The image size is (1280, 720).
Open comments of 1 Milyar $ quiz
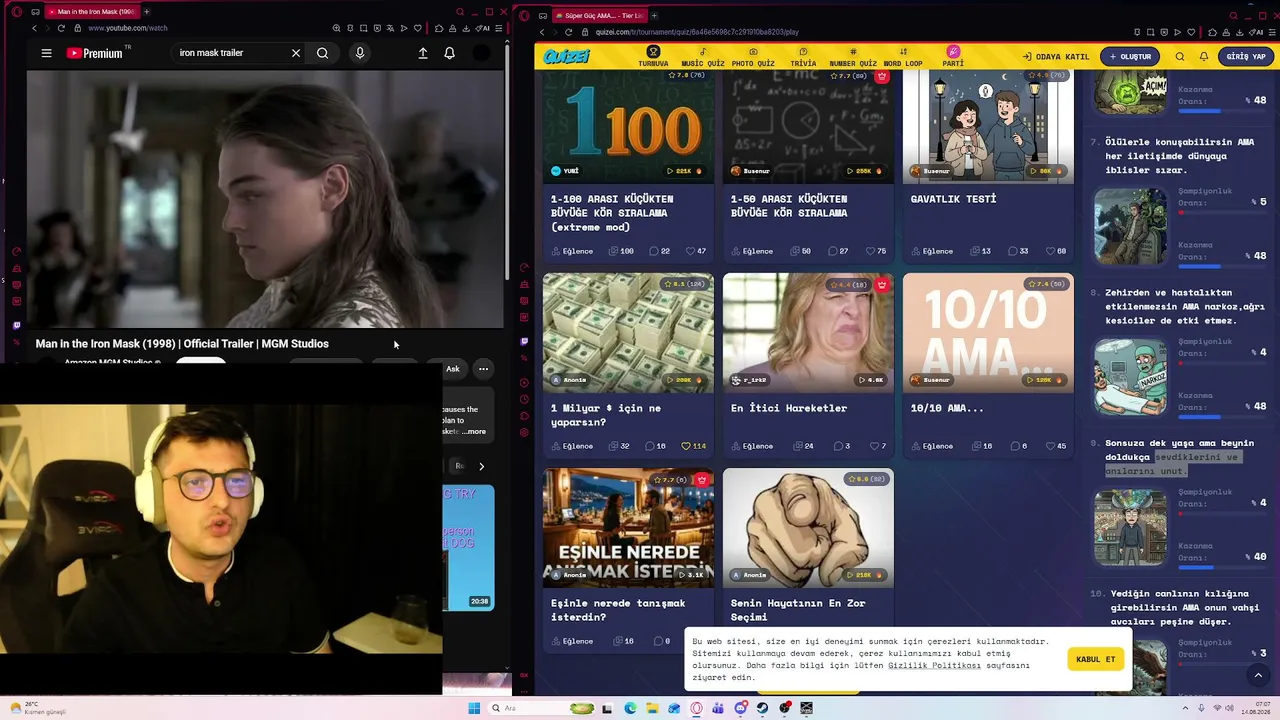point(656,446)
